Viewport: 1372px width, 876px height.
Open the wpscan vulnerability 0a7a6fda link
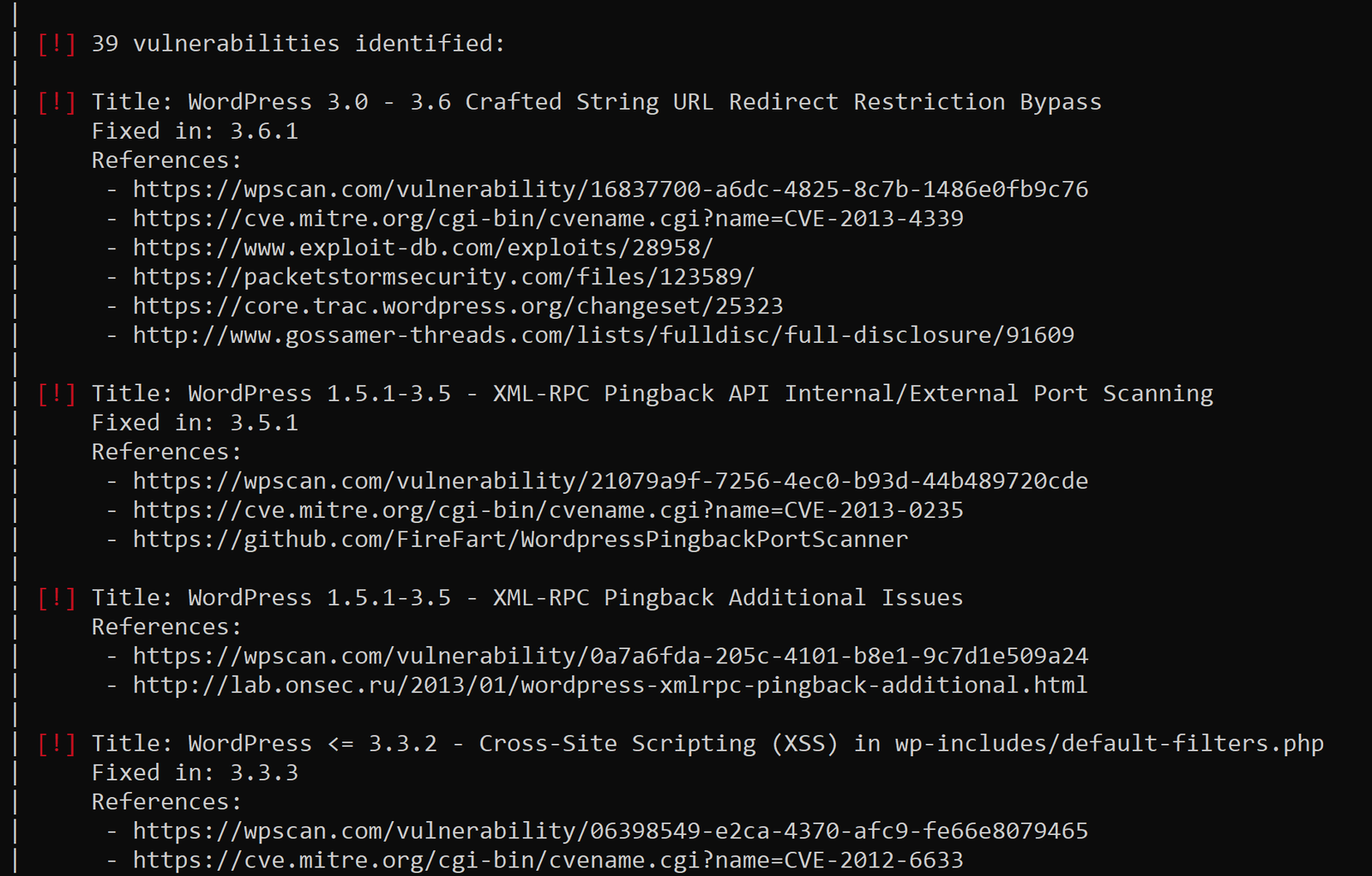[611, 655]
